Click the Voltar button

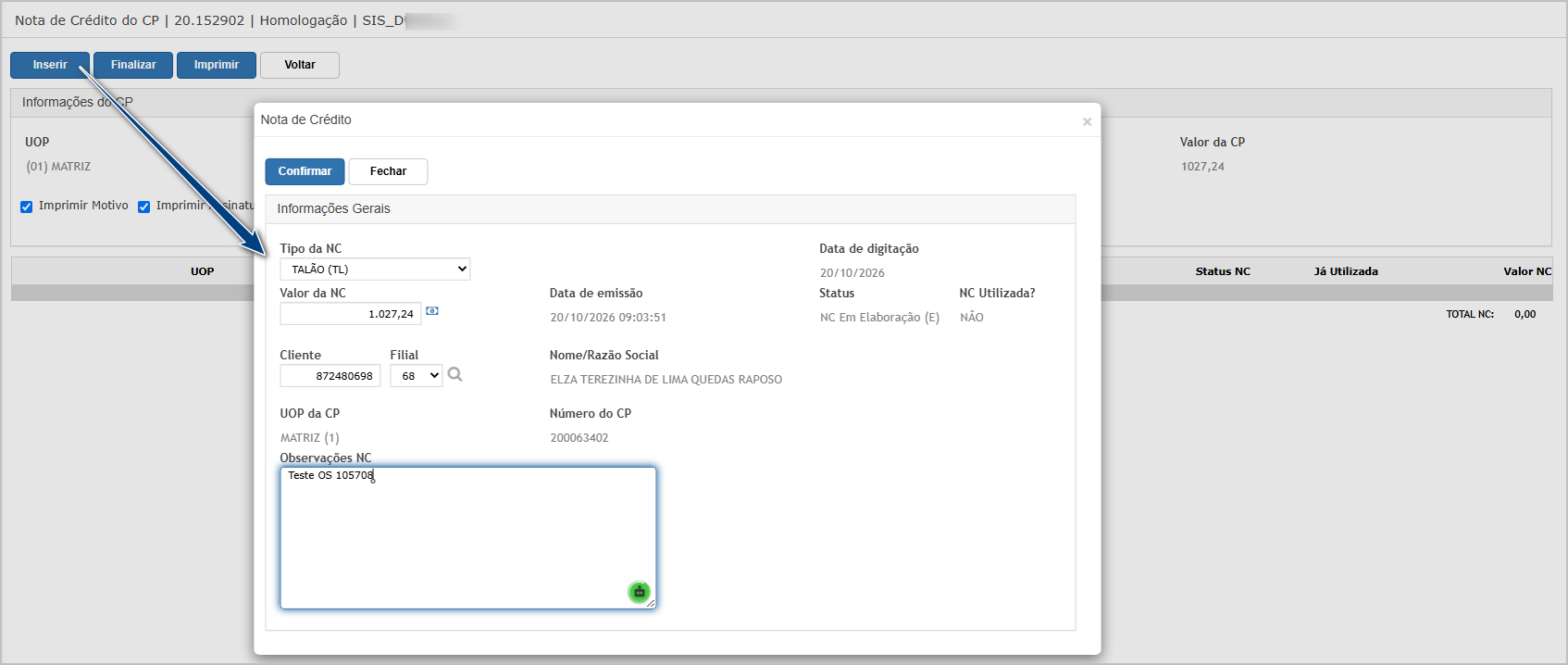[300, 65]
